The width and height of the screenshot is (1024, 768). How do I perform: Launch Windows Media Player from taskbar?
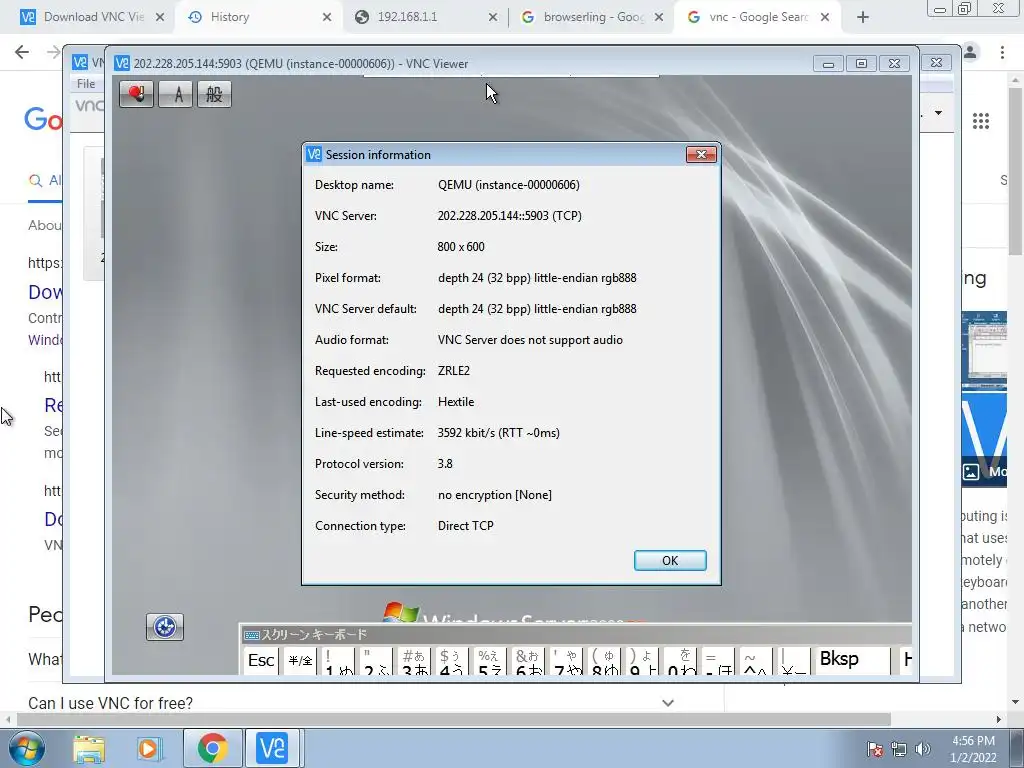(149, 748)
